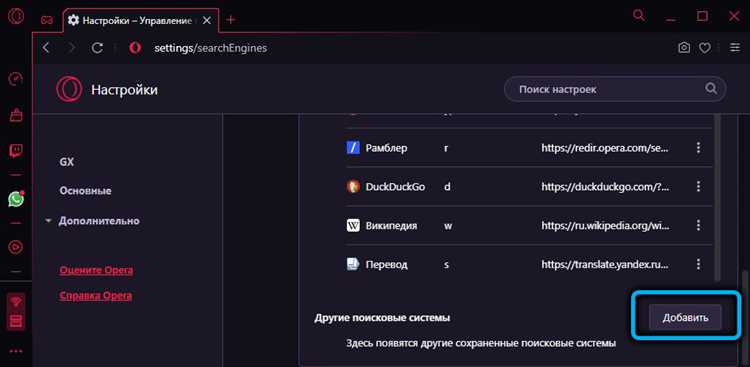Click the keyword 's' for Перевод
Screen dimensions: 750x367
point(446,264)
